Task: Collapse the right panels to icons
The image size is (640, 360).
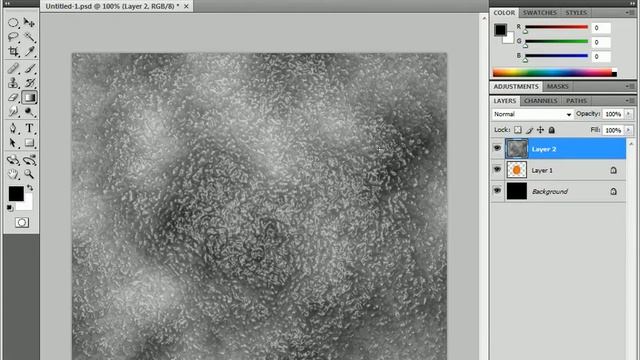Action: [633, 3]
